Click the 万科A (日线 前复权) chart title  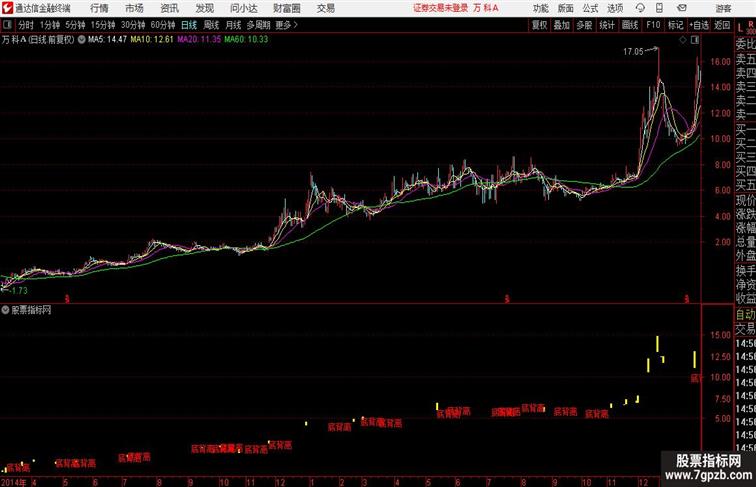[38, 40]
